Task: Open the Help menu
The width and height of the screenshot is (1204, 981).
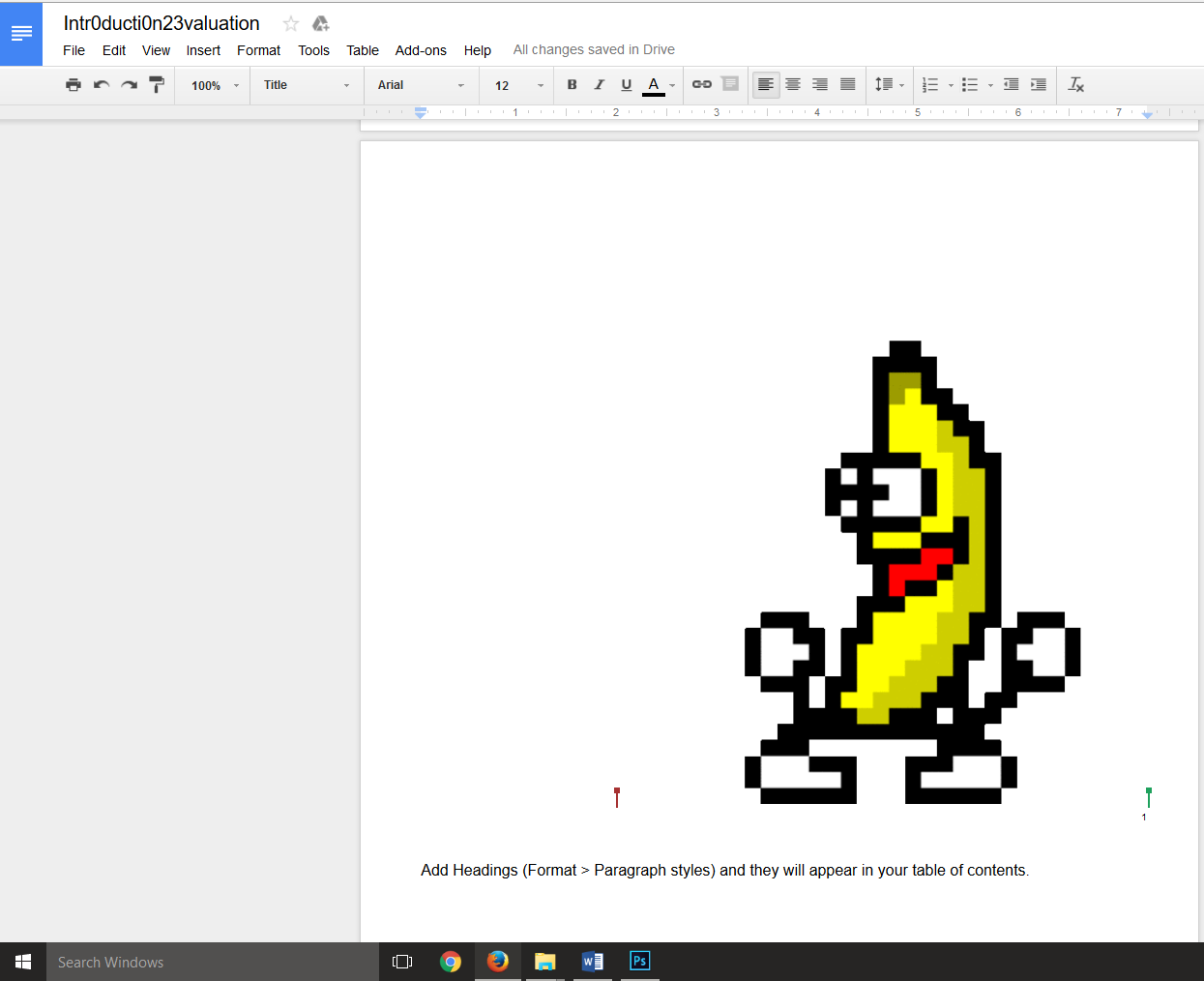Action: (x=478, y=50)
